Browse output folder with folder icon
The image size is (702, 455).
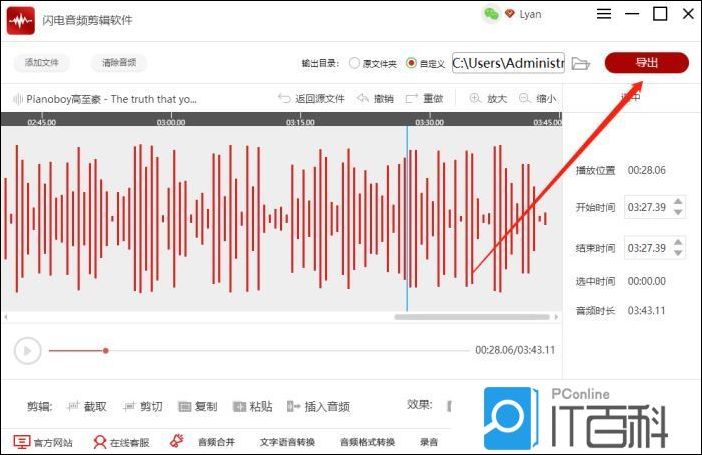581,64
